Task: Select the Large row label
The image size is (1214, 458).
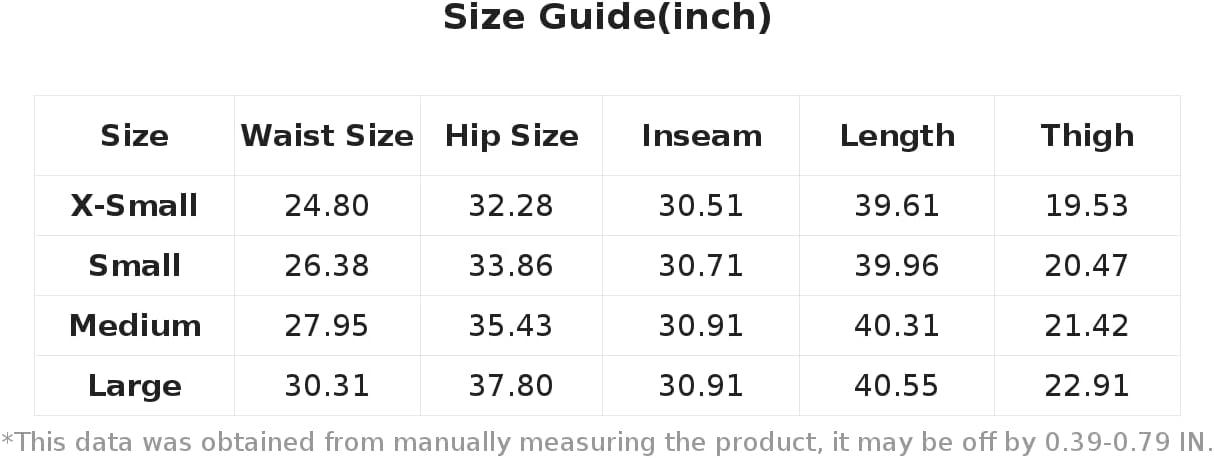Action: (x=134, y=386)
